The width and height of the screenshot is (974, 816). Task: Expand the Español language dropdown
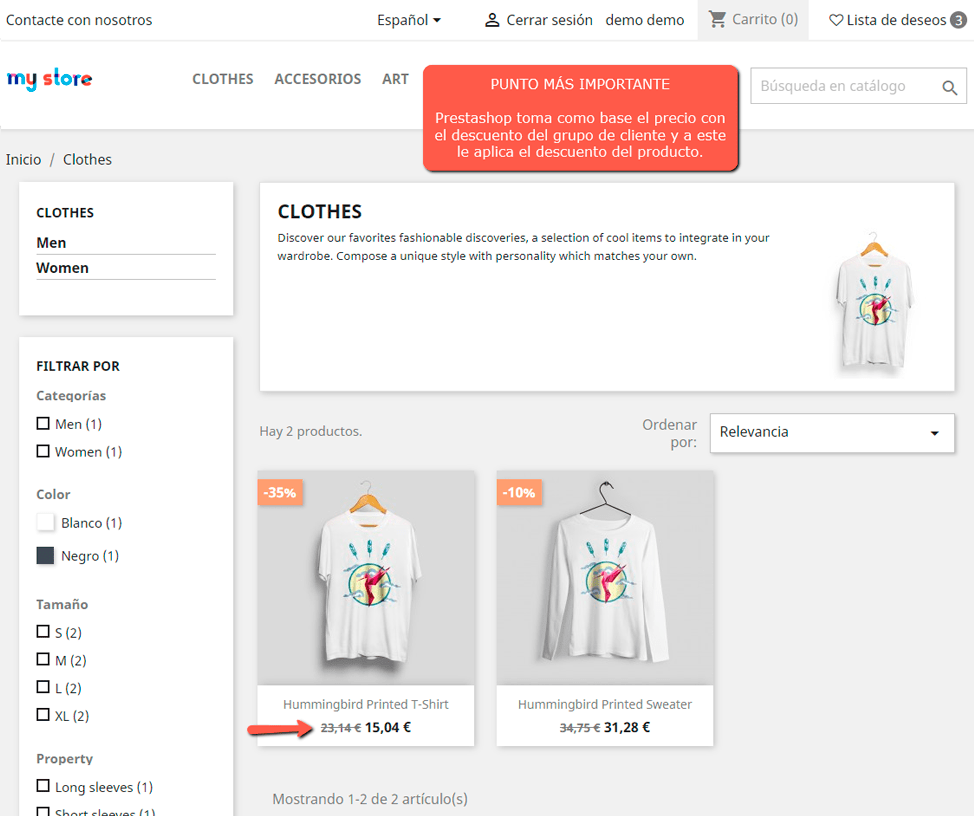(409, 20)
